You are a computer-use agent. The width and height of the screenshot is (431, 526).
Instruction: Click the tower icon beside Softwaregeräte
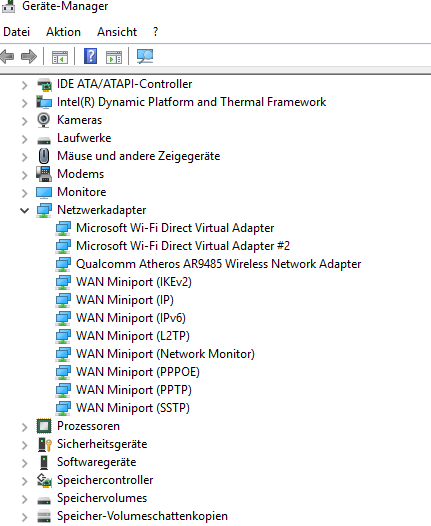[x=44, y=462]
